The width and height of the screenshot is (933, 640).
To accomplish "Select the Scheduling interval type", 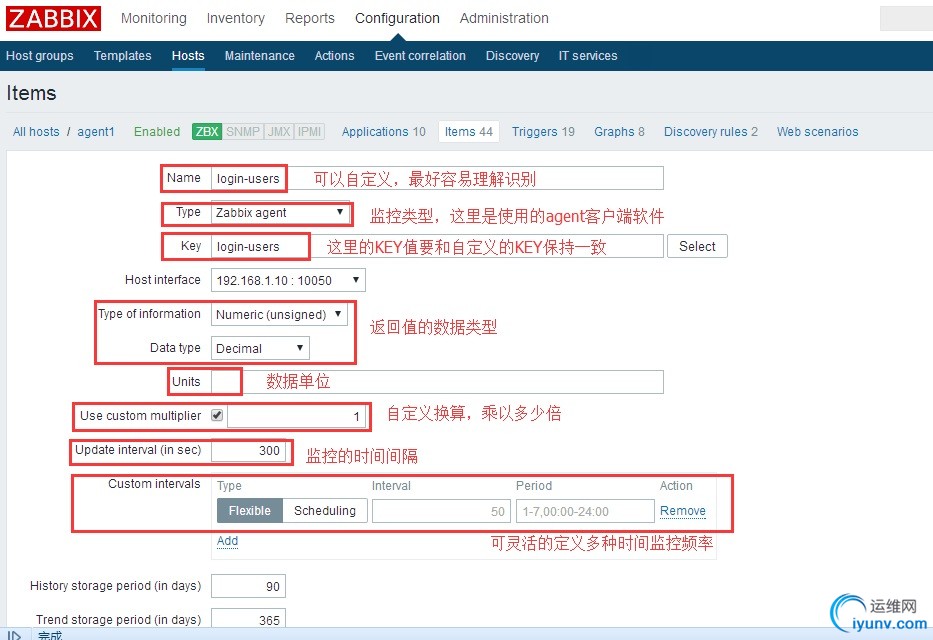I will (x=325, y=511).
